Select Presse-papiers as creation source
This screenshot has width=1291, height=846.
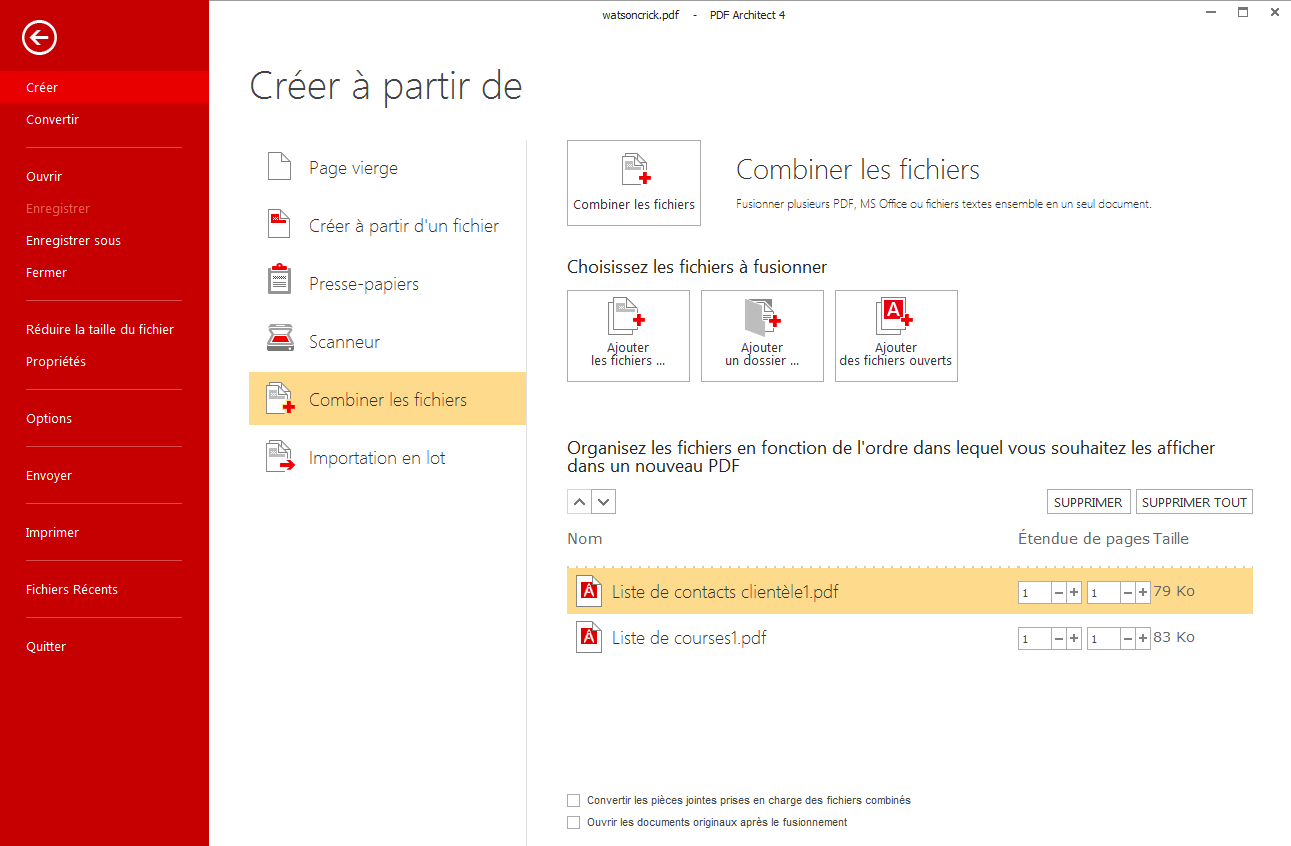(363, 284)
